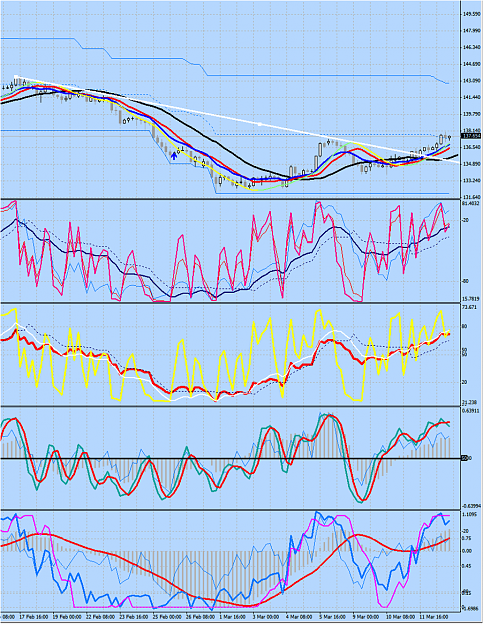The height and width of the screenshot is (625, 483).
Task: Select the white trendline starting anchor point
Action: [16, 76]
